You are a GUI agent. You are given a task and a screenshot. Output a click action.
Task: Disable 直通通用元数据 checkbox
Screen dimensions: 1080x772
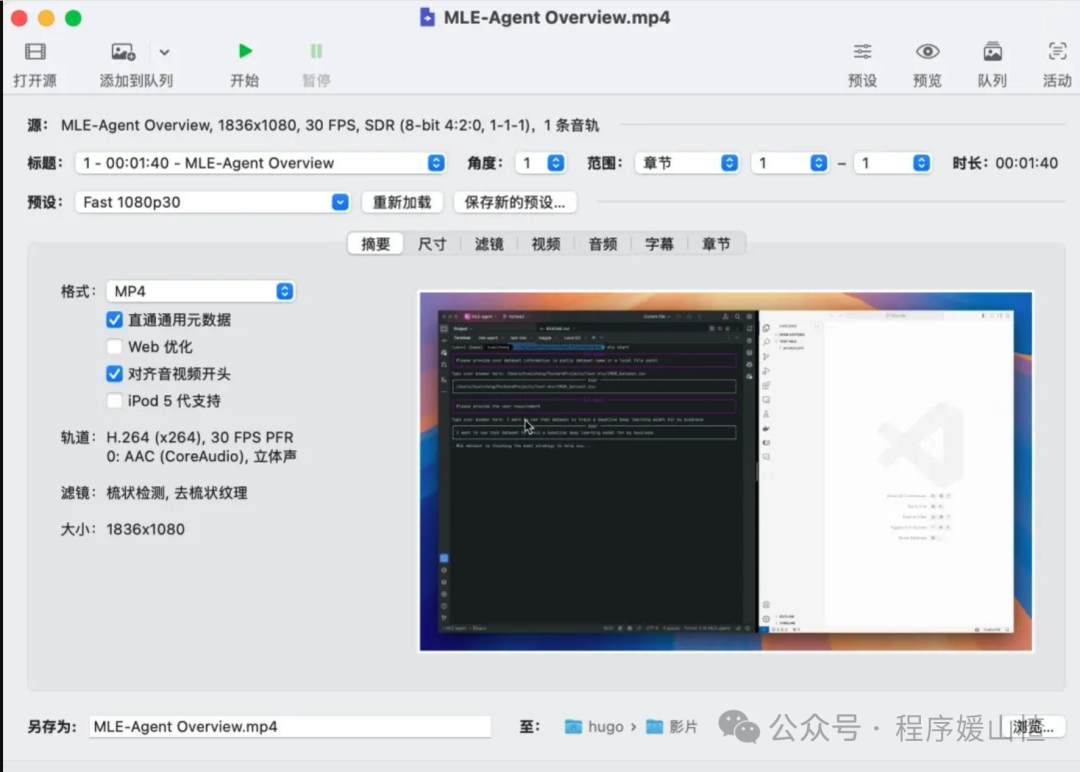116,320
